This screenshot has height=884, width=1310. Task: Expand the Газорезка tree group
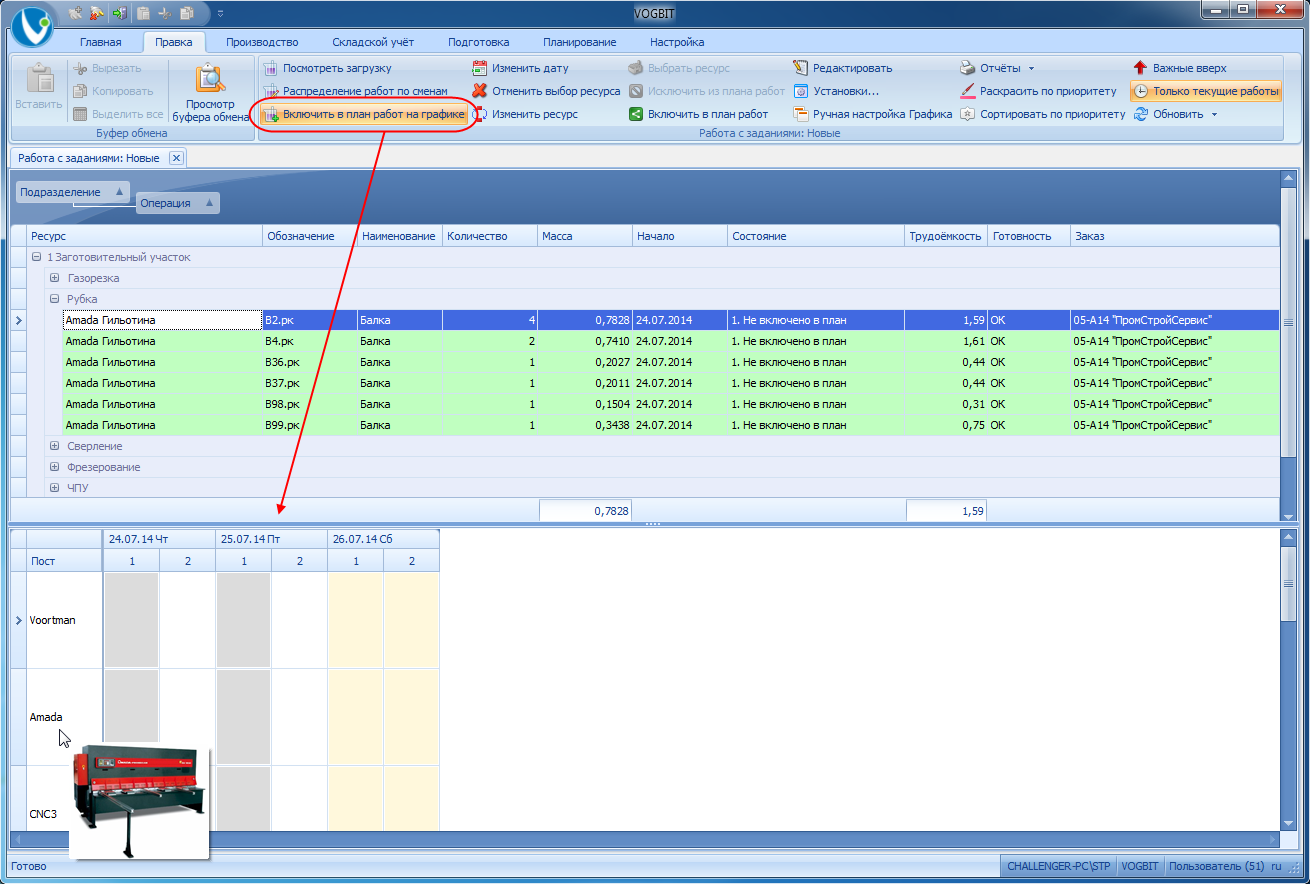pos(55,278)
